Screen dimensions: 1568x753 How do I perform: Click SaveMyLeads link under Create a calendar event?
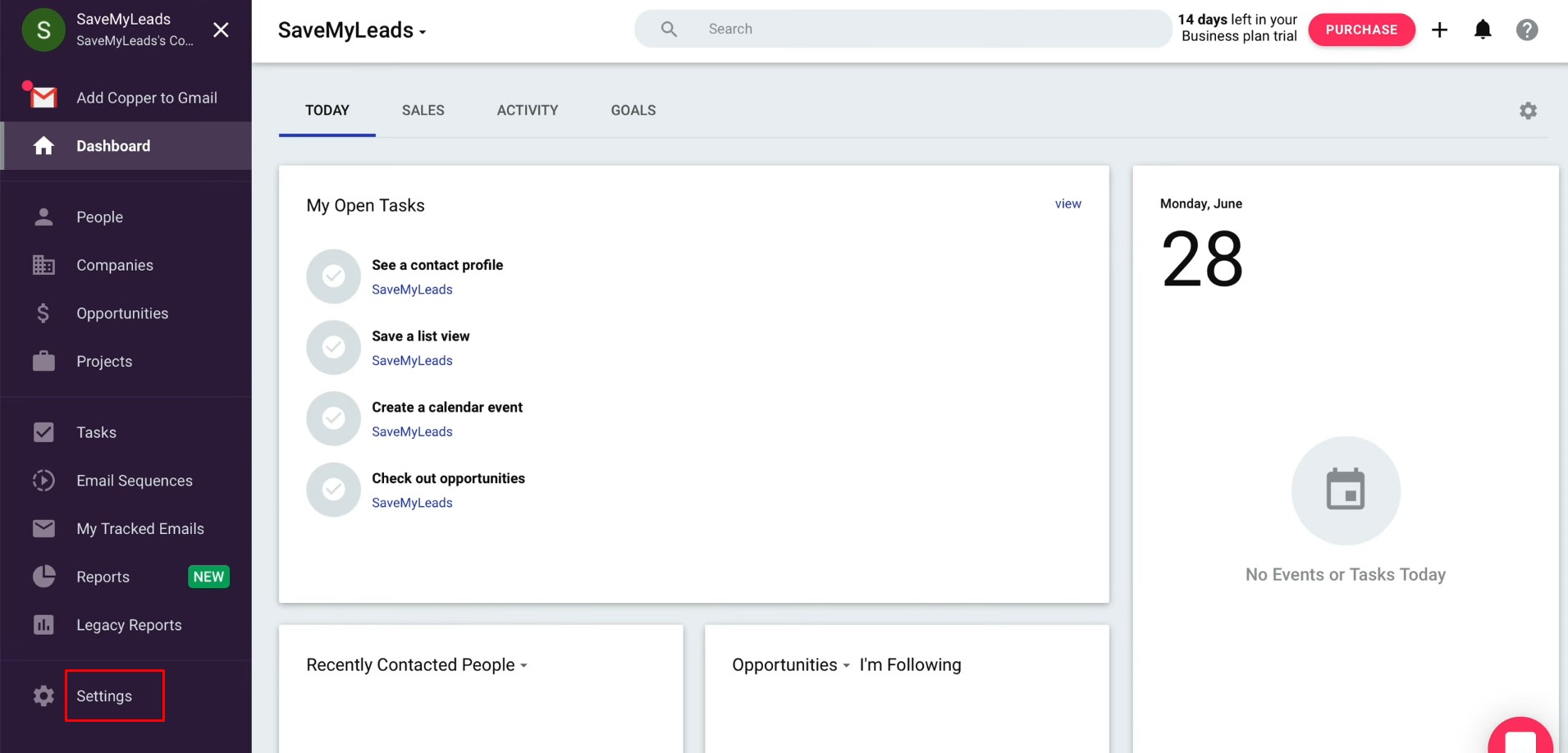coord(412,431)
